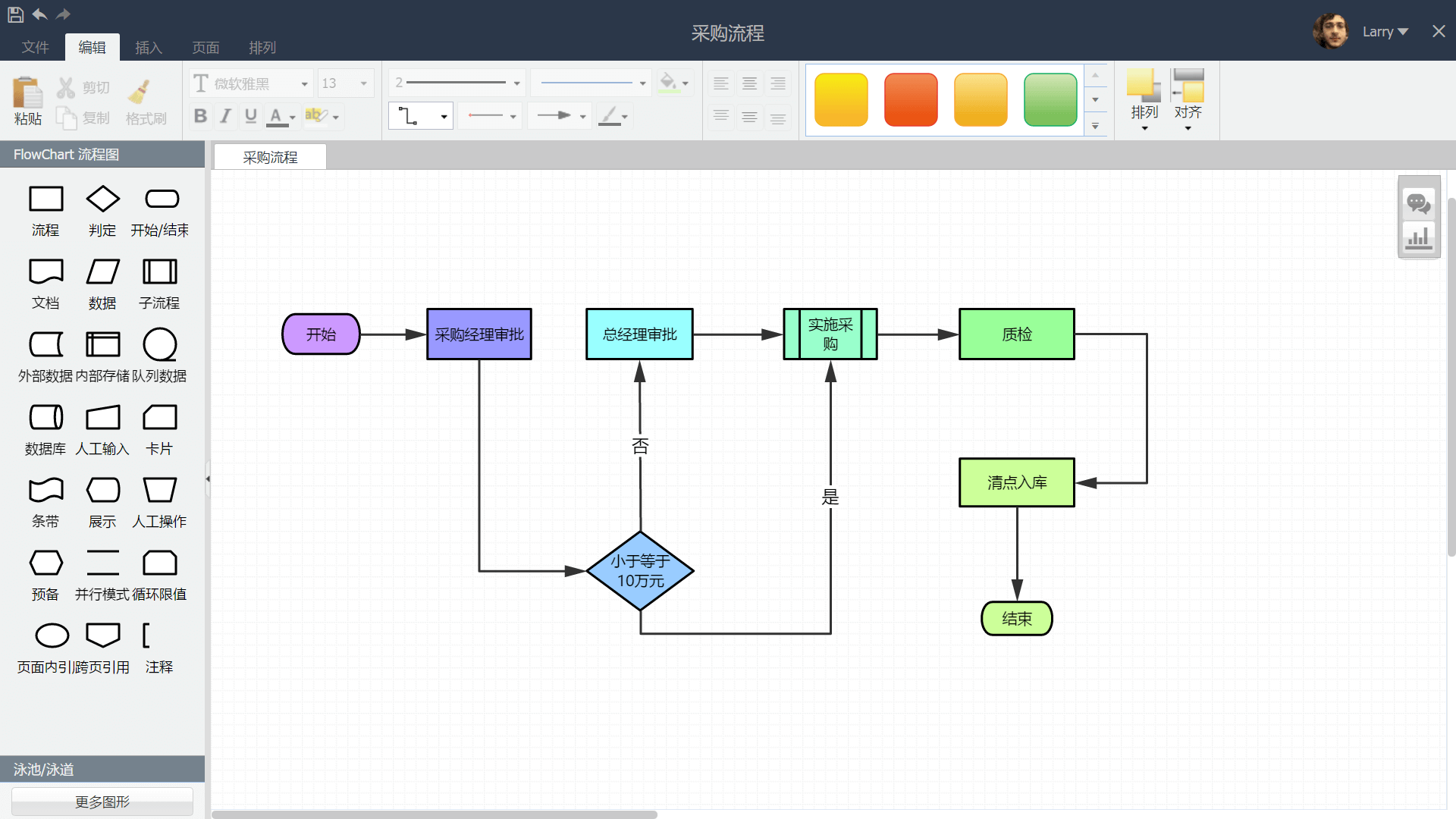Open the comments chat bubble panel

(x=1418, y=203)
